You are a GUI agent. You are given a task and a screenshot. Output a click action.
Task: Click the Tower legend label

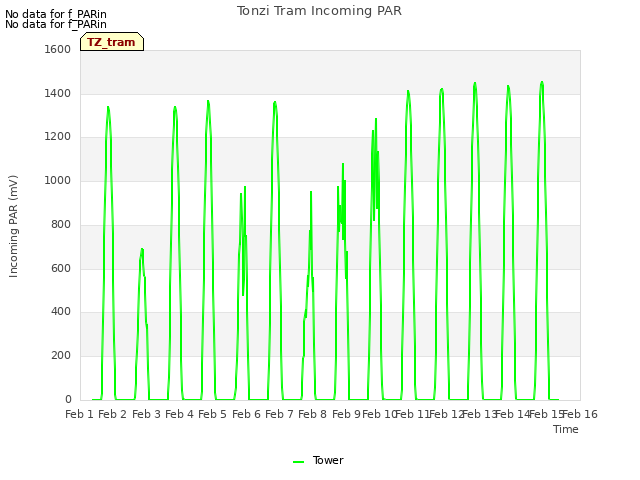tap(328, 460)
